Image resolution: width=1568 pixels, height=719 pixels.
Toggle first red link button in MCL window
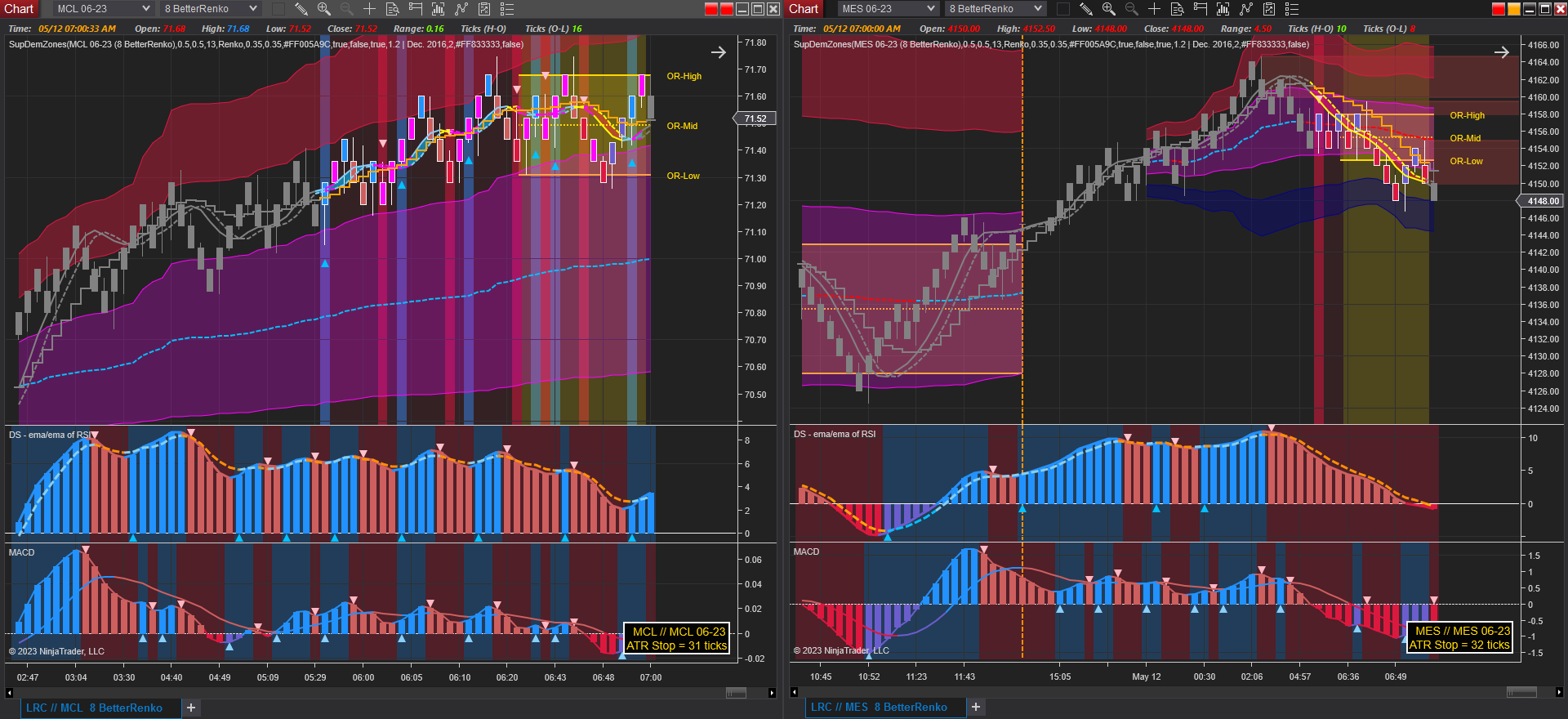click(x=711, y=9)
